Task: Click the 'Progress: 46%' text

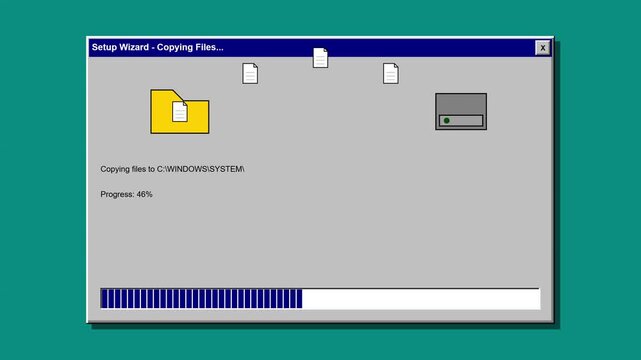Action: pos(126,194)
